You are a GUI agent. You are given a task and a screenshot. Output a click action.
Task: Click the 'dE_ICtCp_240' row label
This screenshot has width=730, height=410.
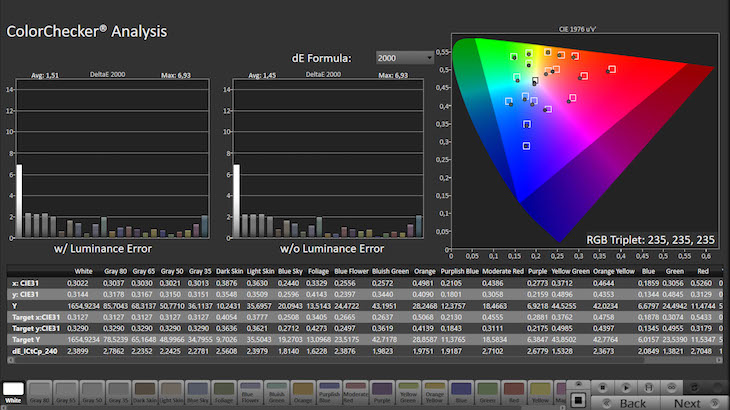tap(34, 351)
